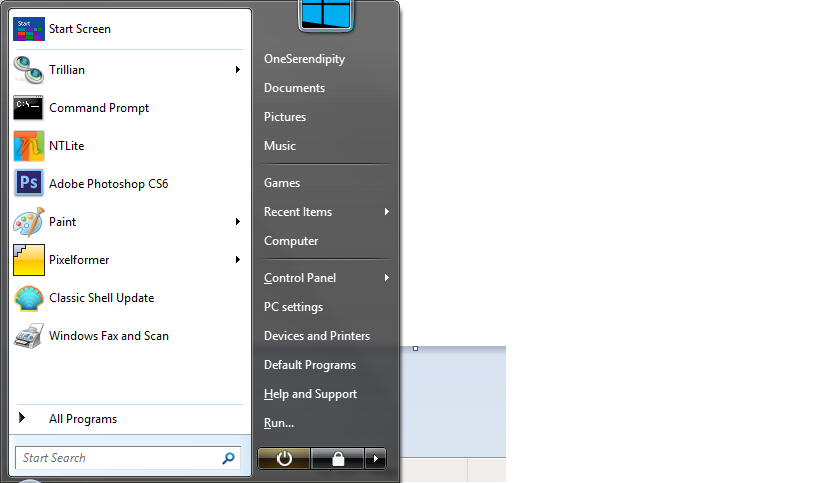Click the Recent Items label

[x=298, y=212]
